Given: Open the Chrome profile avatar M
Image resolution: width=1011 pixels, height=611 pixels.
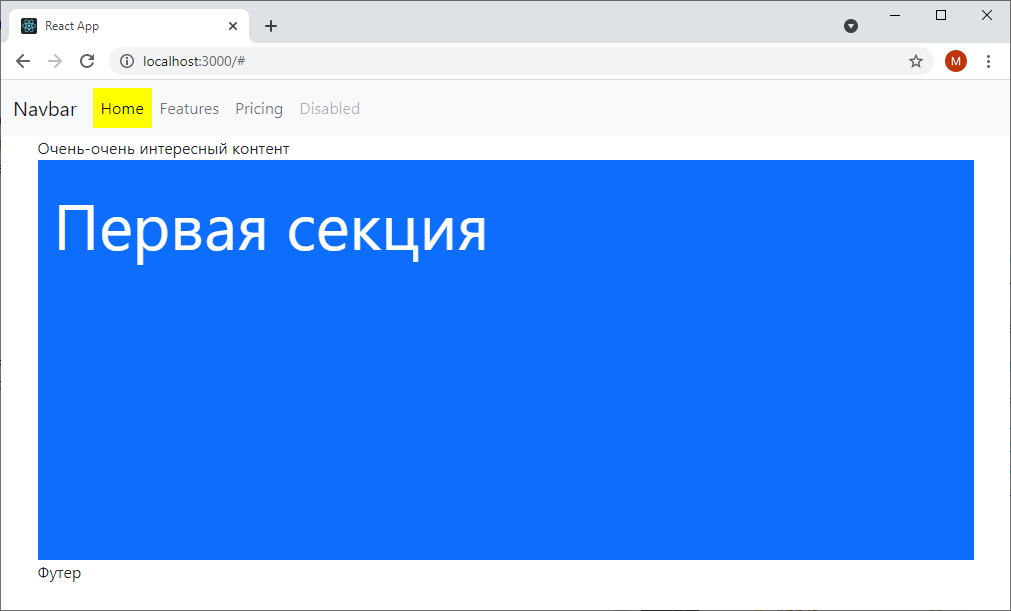Looking at the screenshot, I should (x=955, y=61).
